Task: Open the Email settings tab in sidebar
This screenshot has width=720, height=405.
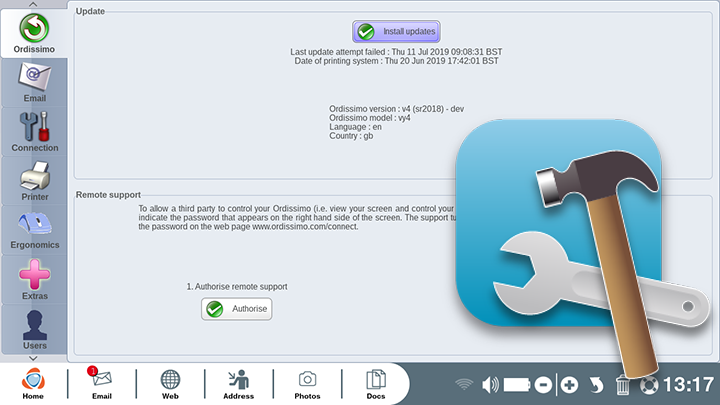Action: point(34,83)
